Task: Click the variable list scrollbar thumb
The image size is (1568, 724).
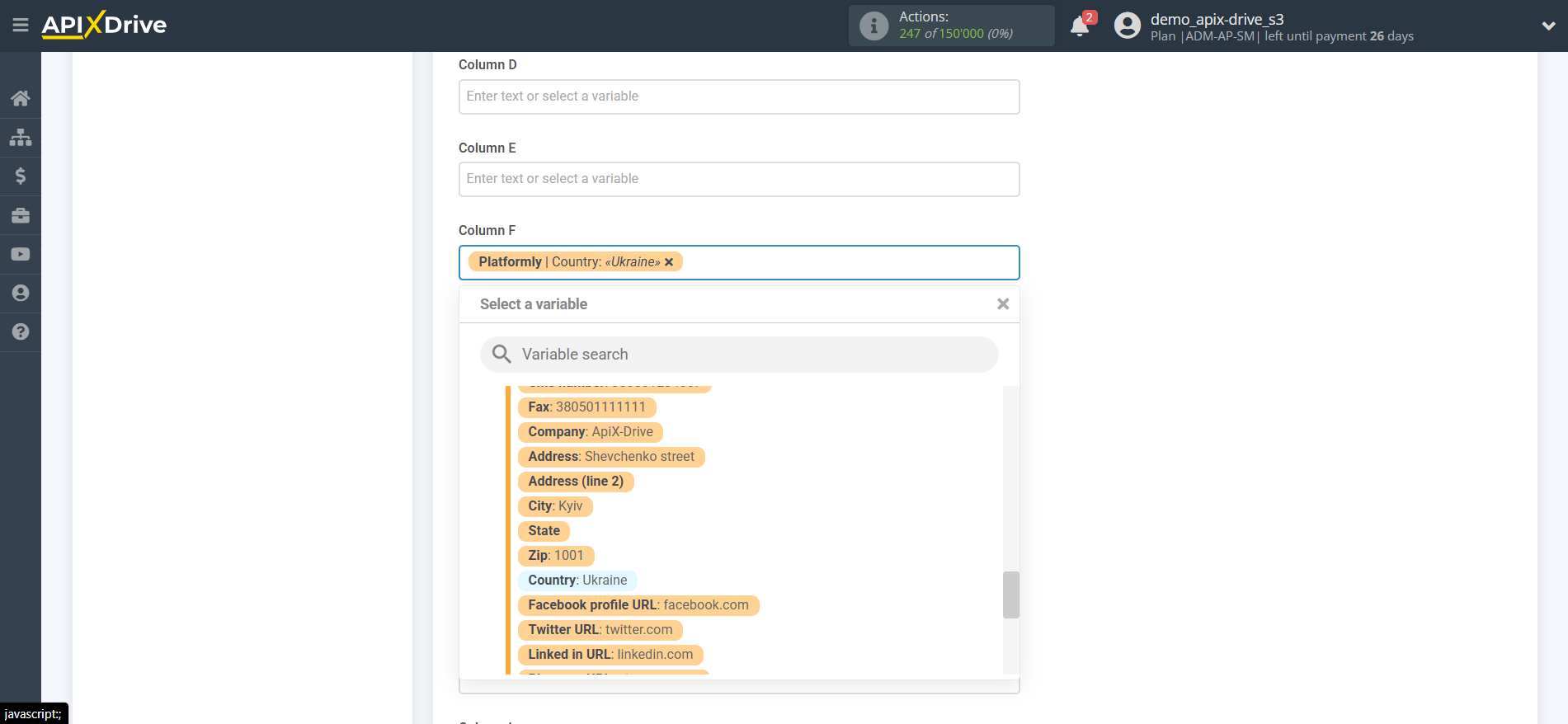Action: 1010,595
